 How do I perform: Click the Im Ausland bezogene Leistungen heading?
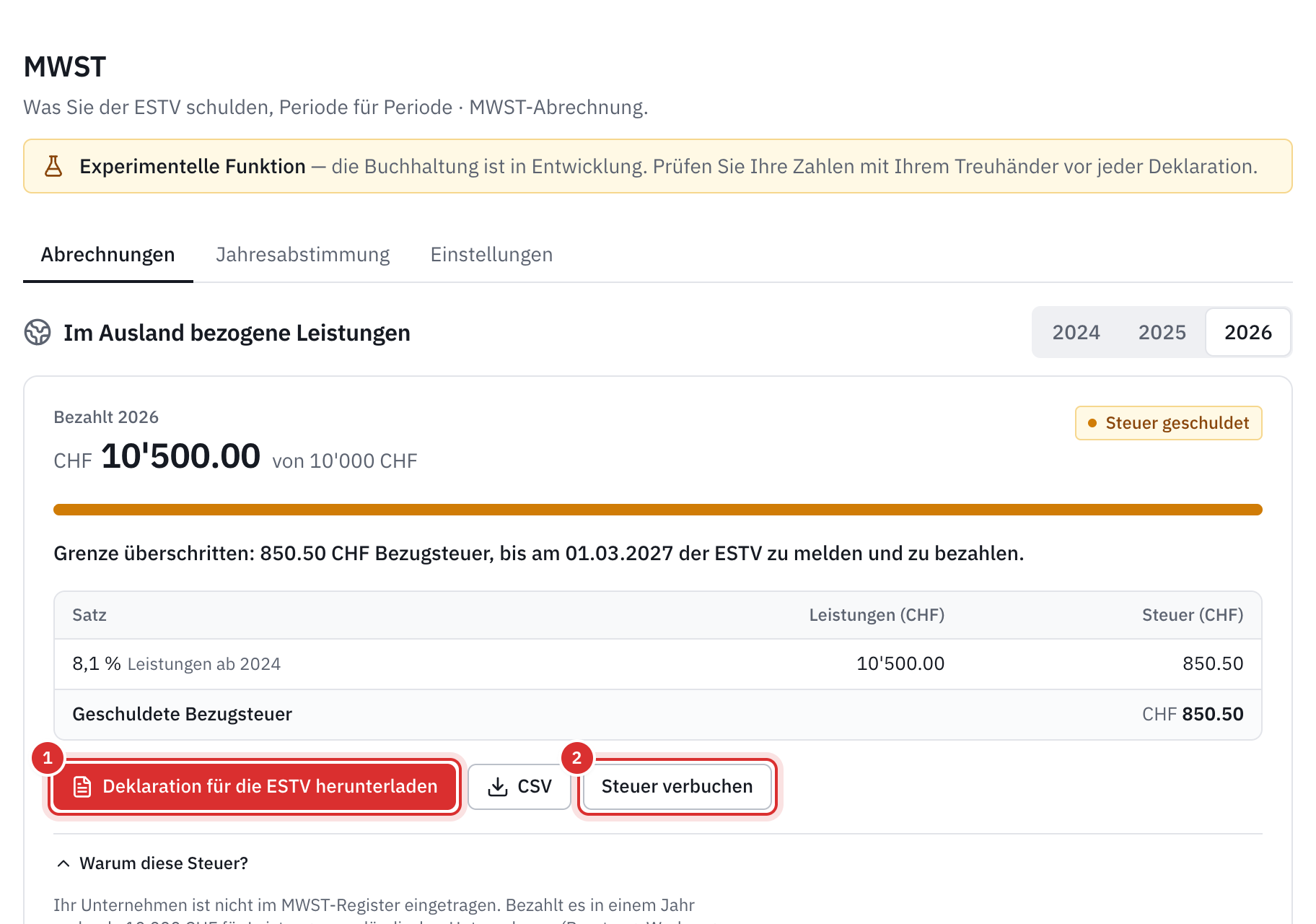[x=237, y=333]
